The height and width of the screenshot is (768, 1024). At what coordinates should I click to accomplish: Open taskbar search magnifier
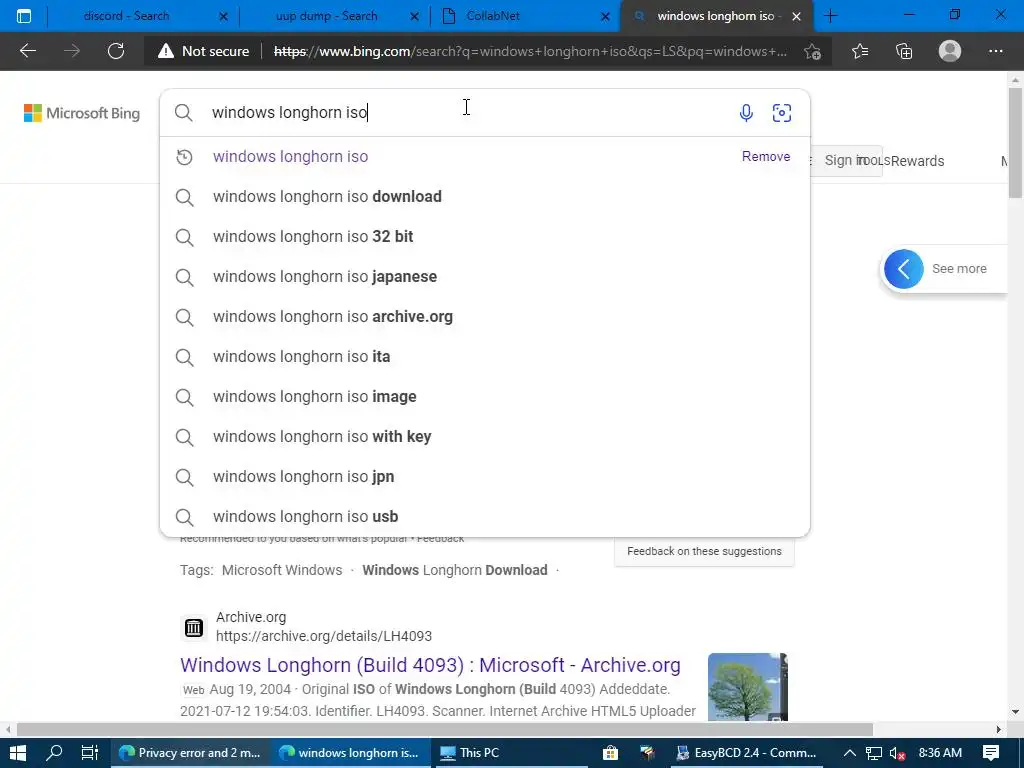54,753
